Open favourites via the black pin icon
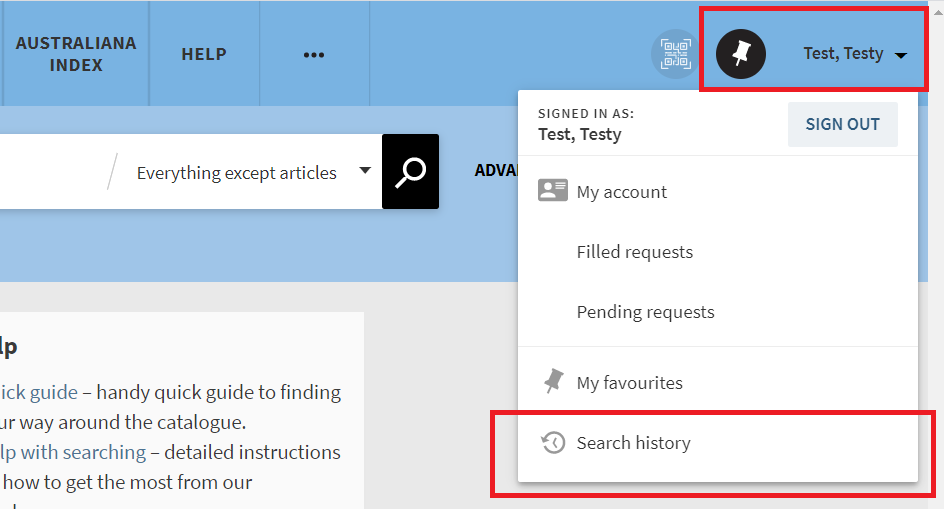This screenshot has width=944, height=509. pos(741,53)
